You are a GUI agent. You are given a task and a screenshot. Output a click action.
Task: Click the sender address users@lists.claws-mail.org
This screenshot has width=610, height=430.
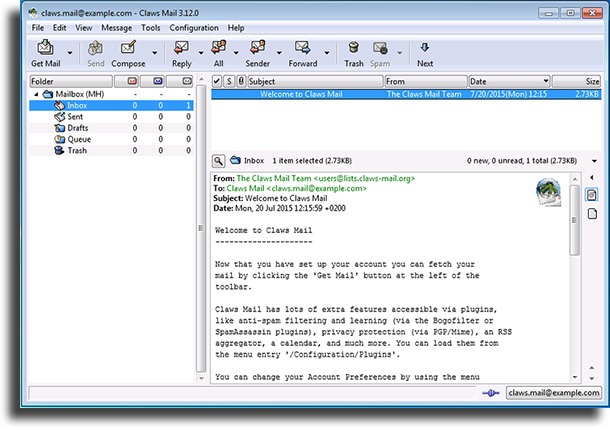[364, 179]
